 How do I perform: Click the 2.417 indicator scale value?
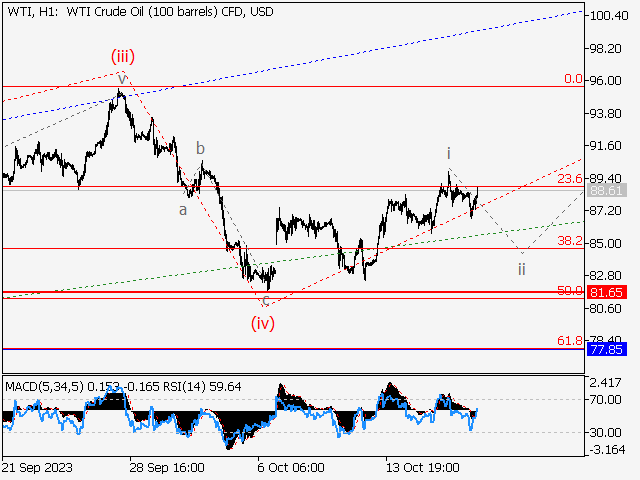pyautogui.click(x=606, y=383)
